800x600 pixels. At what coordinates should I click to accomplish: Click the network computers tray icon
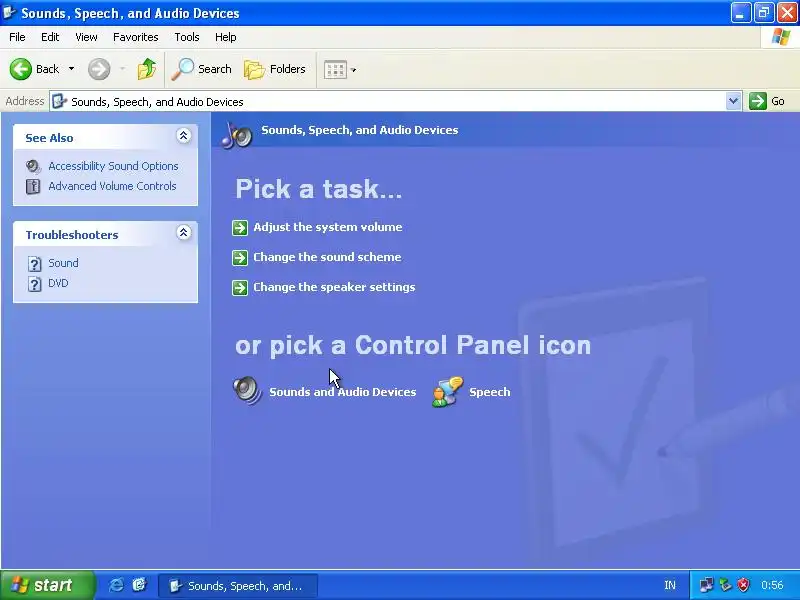706,585
